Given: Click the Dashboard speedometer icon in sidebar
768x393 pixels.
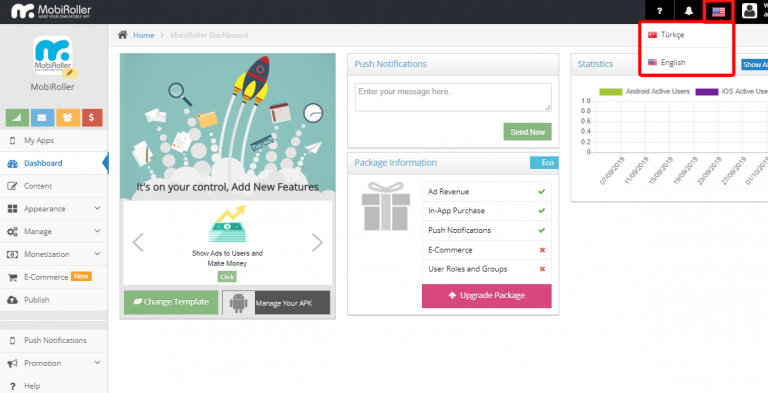Looking at the screenshot, I should 13,164.
